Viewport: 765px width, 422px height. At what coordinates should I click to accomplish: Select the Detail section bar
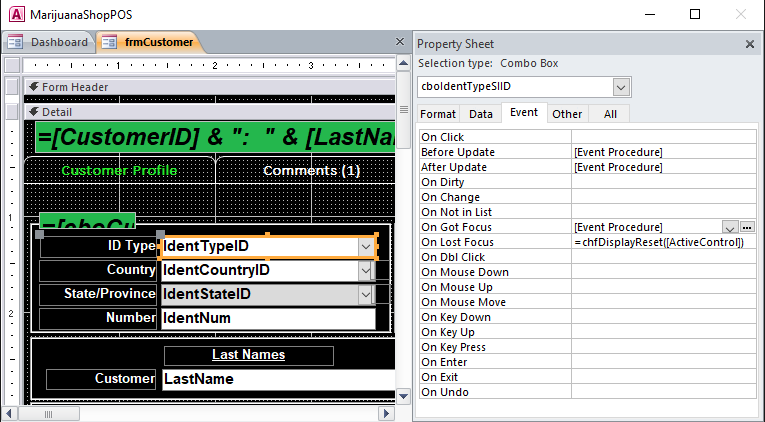click(200, 112)
